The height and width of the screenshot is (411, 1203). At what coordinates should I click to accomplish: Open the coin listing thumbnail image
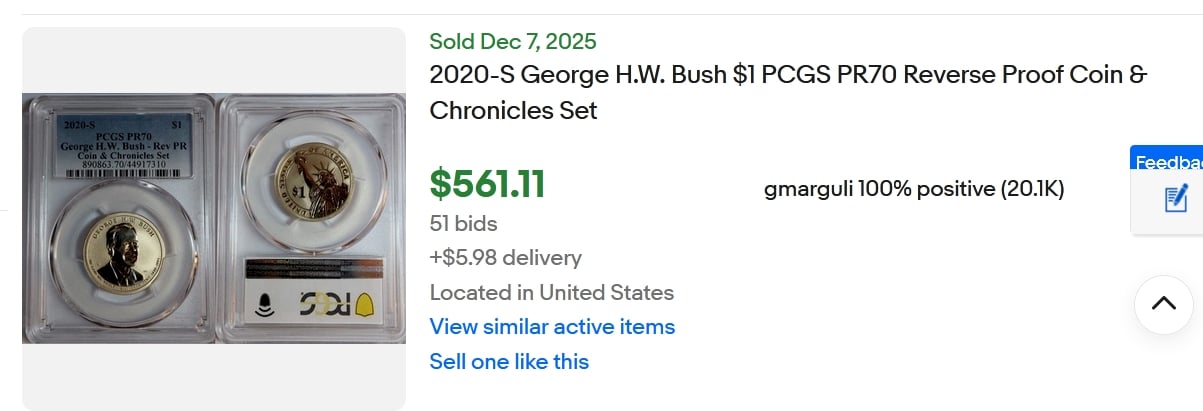(x=214, y=218)
